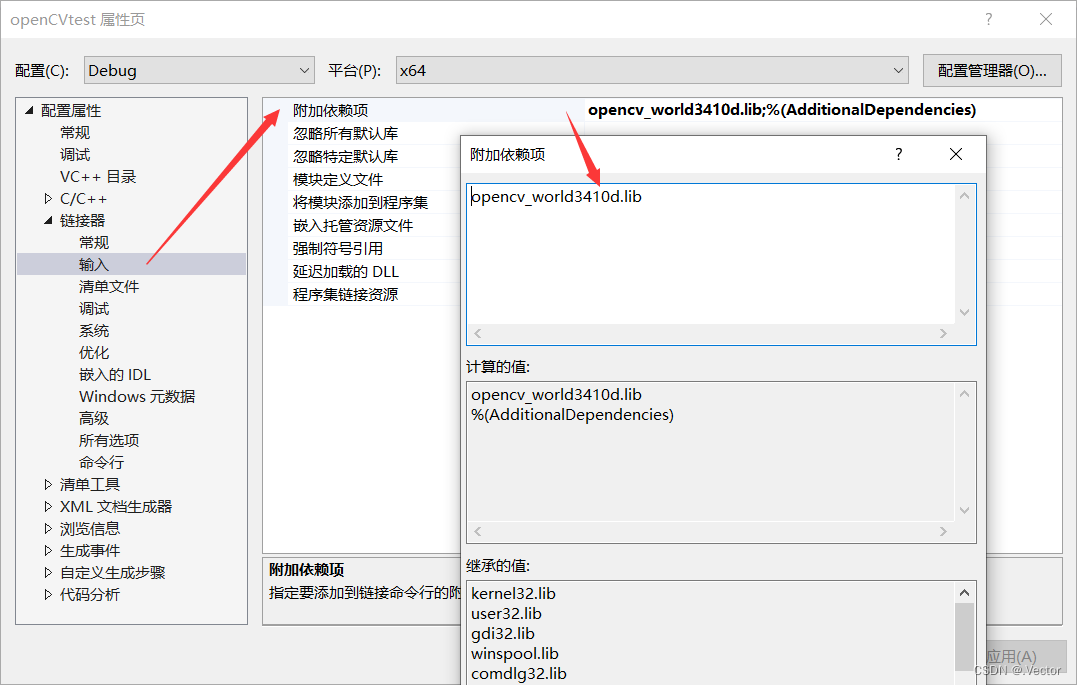Click the up scroll arrow in the dependencies edit box
This screenshot has width=1077, height=685.
click(964, 195)
